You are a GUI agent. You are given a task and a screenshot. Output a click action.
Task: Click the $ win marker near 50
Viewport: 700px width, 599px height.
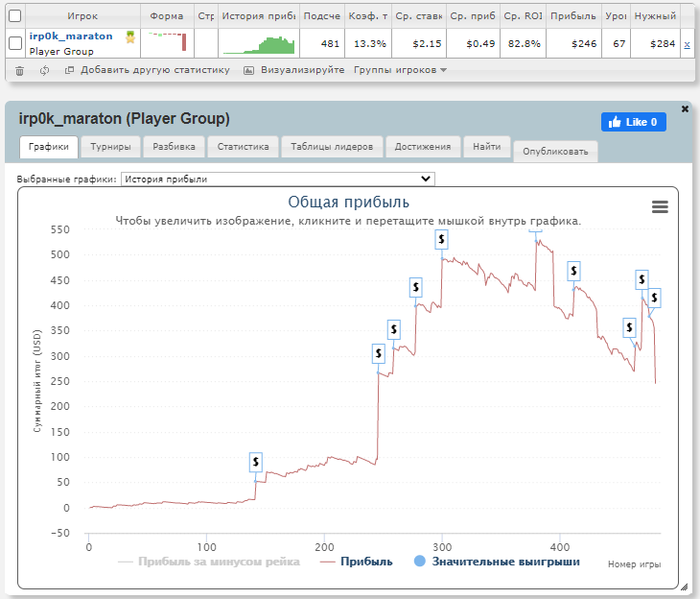[x=256, y=462]
